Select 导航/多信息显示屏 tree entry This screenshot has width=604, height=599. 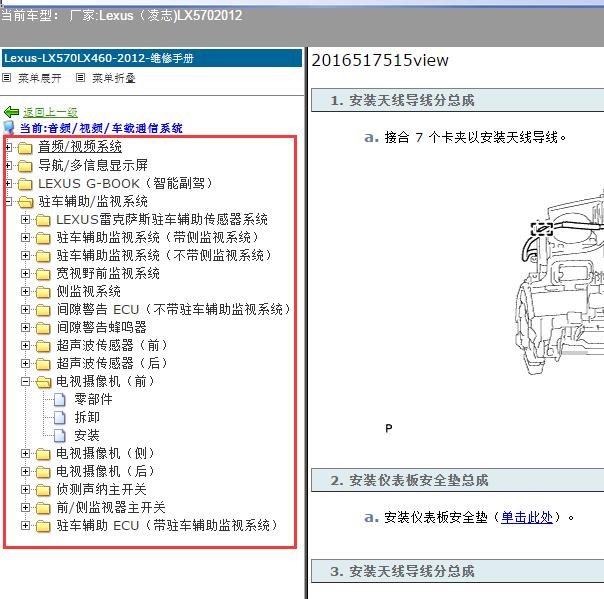[x=93, y=165]
